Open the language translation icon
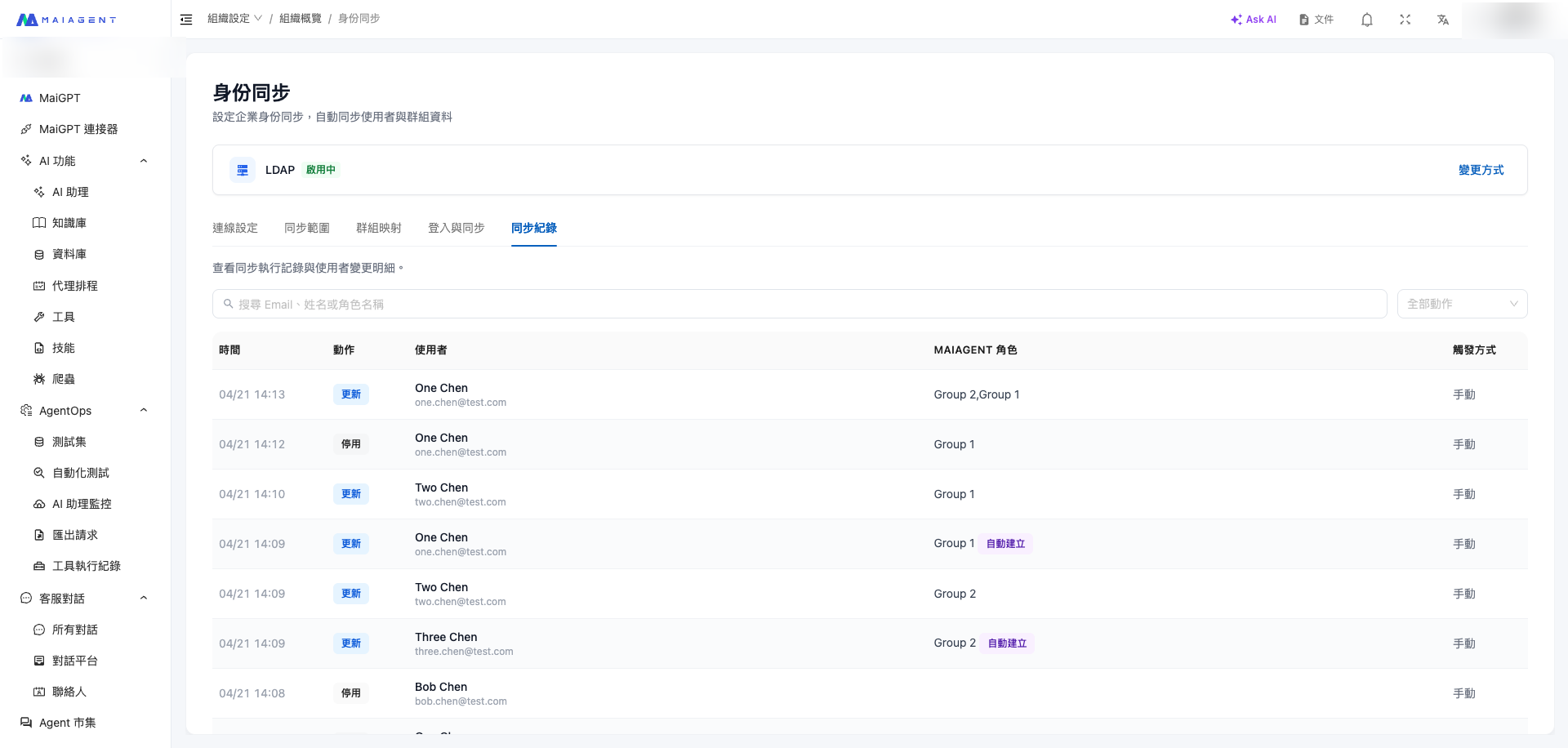This screenshot has height=748, width=1568. (1443, 20)
